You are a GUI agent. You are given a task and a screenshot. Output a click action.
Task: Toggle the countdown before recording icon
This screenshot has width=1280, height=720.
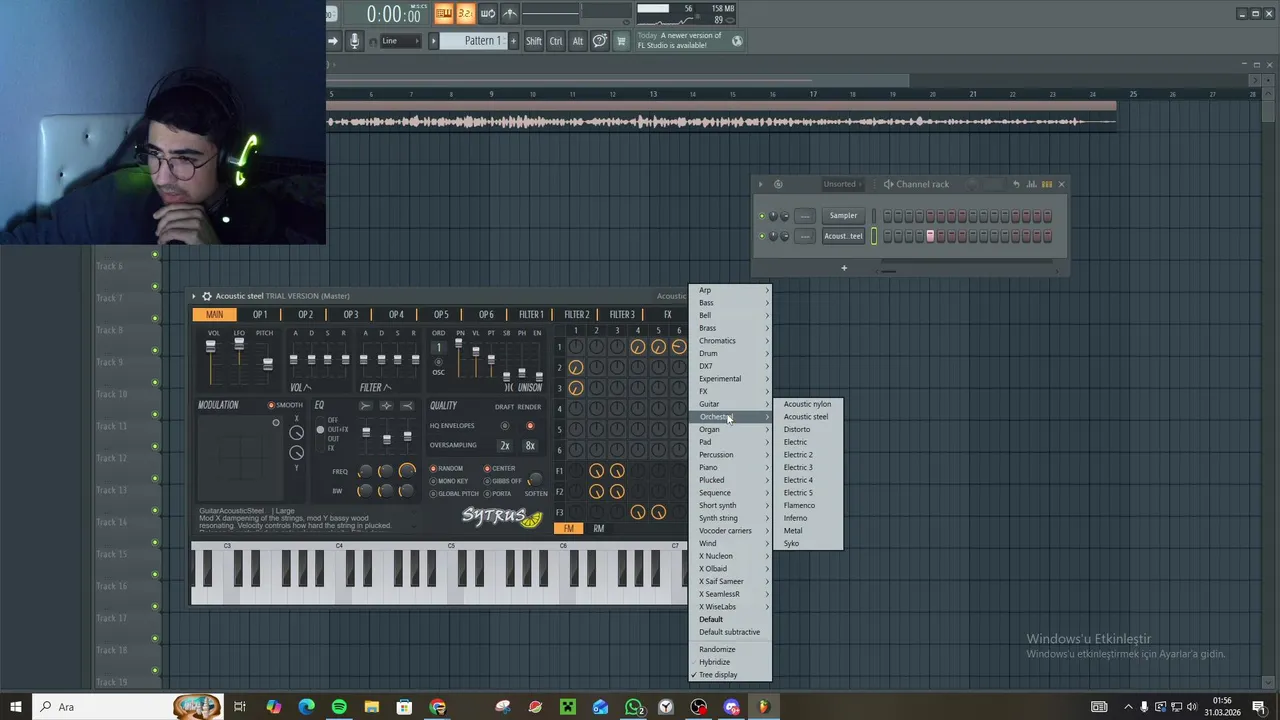tap(465, 13)
